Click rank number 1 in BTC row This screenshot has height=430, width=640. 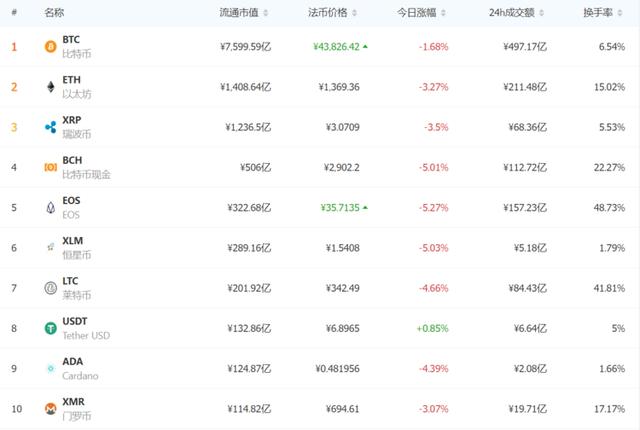coord(14,47)
